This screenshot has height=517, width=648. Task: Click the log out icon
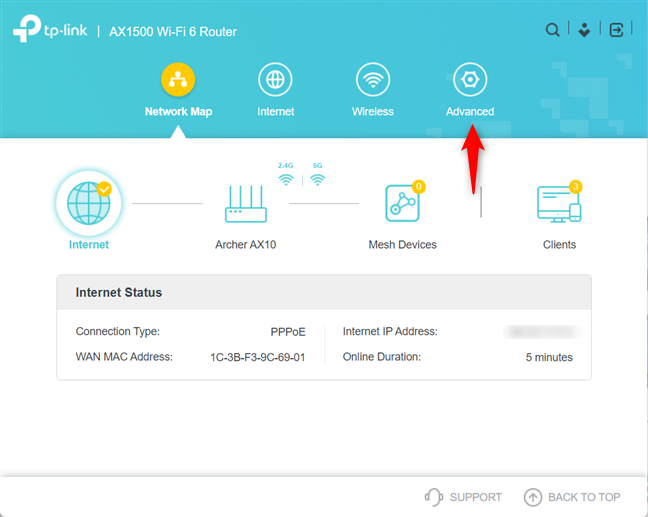click(x=616, y=30)
